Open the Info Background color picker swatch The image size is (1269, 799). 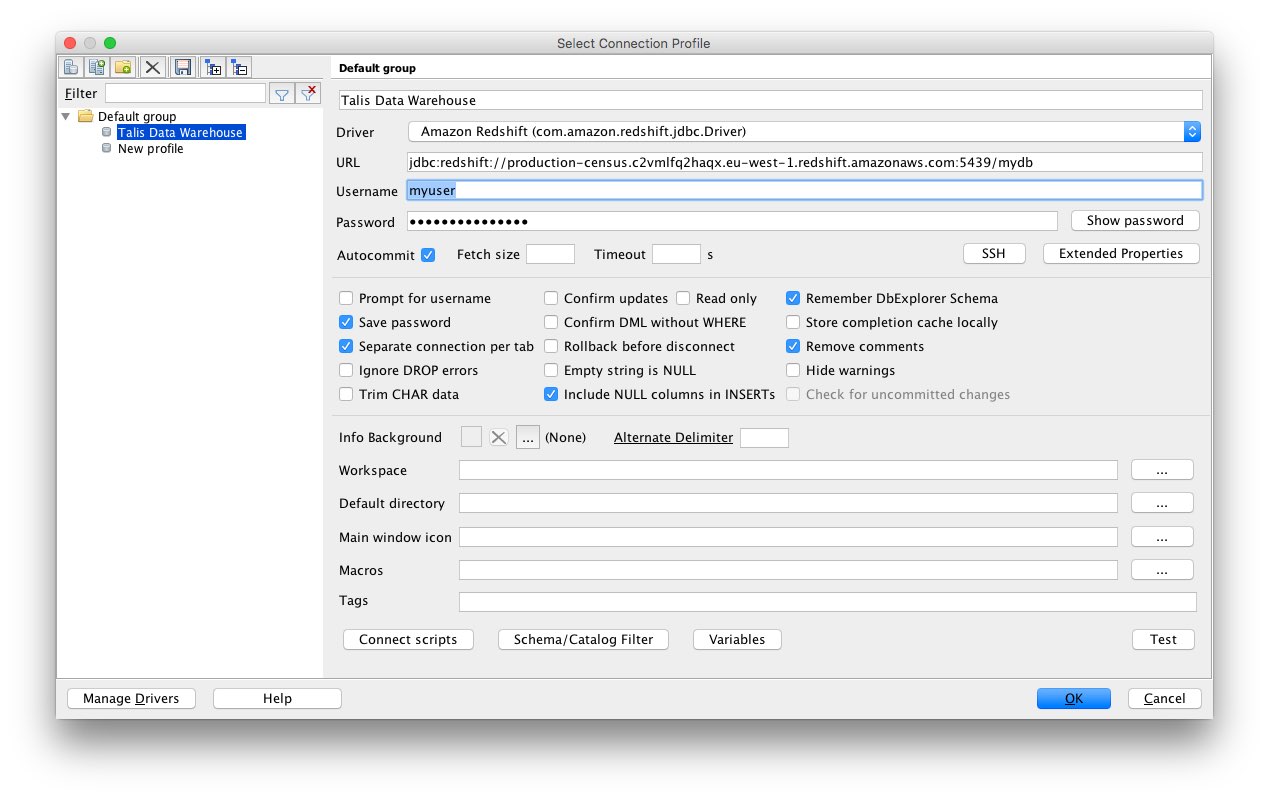tap(471, 437)
